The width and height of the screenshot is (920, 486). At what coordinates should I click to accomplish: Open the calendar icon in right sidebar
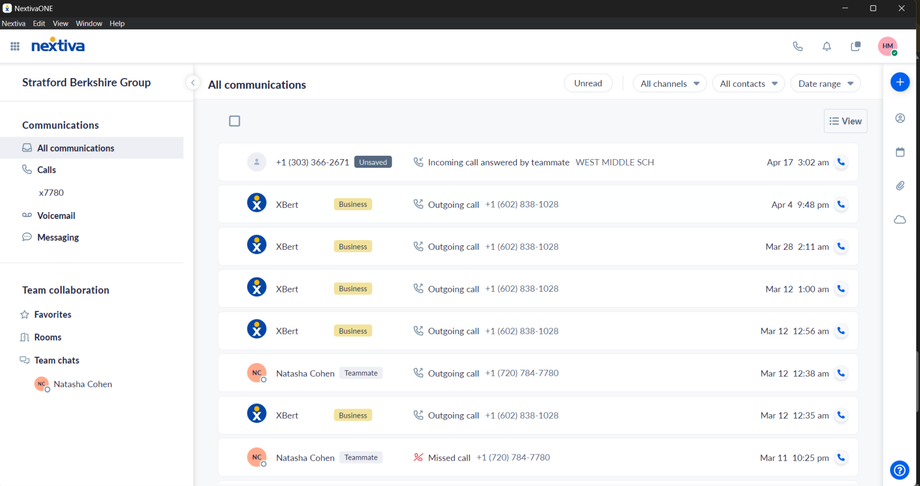[x=899, y=152]
